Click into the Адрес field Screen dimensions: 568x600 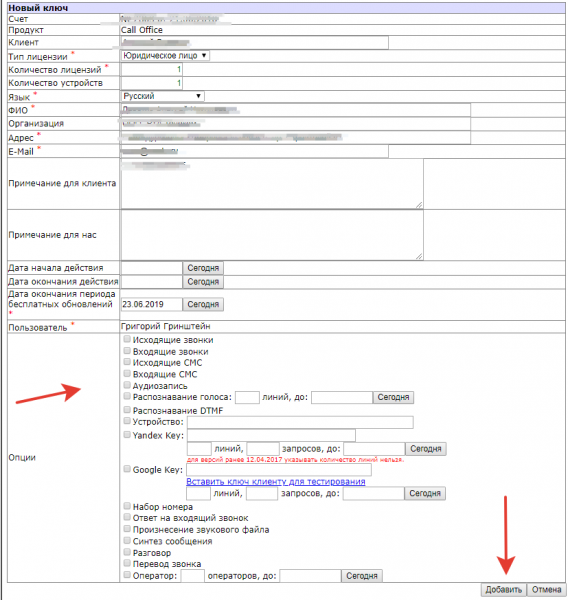click(295, 137)
